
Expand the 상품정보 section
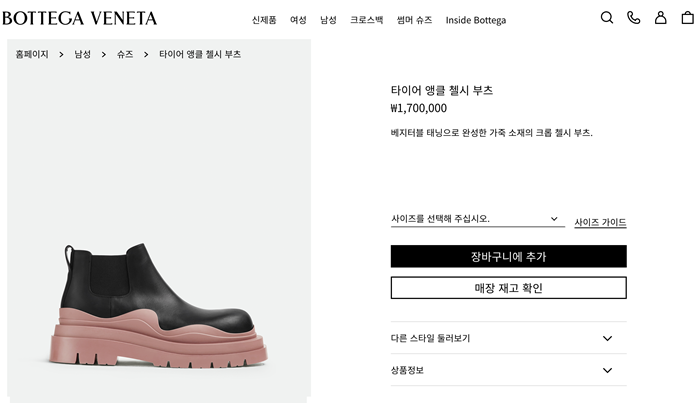tap(508, 370)
